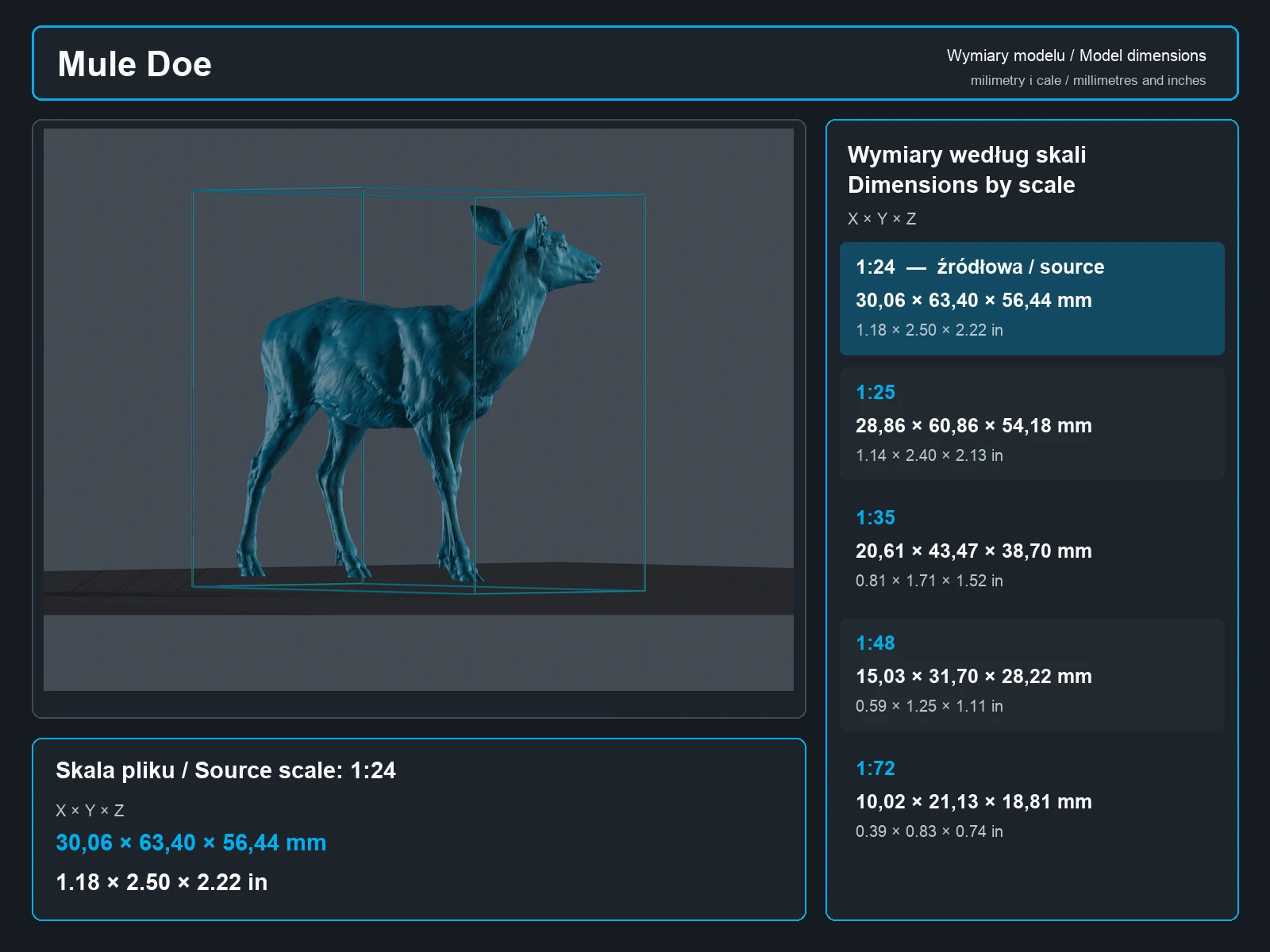Click the 'Skala pliku / Source scale: 1:24' heading
Screen dimensions: 1270x952
click(x=225, y=770)
